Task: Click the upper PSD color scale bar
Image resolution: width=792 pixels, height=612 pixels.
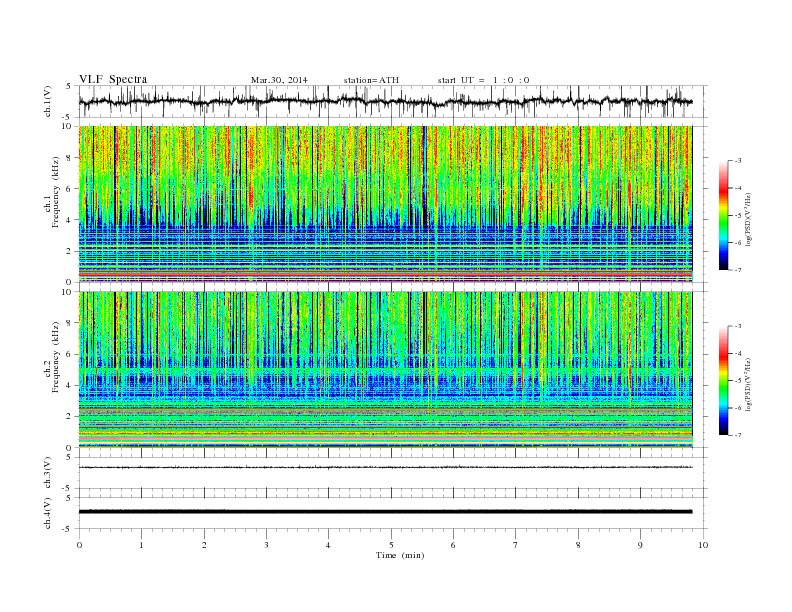Action: [x=723, y=215]
